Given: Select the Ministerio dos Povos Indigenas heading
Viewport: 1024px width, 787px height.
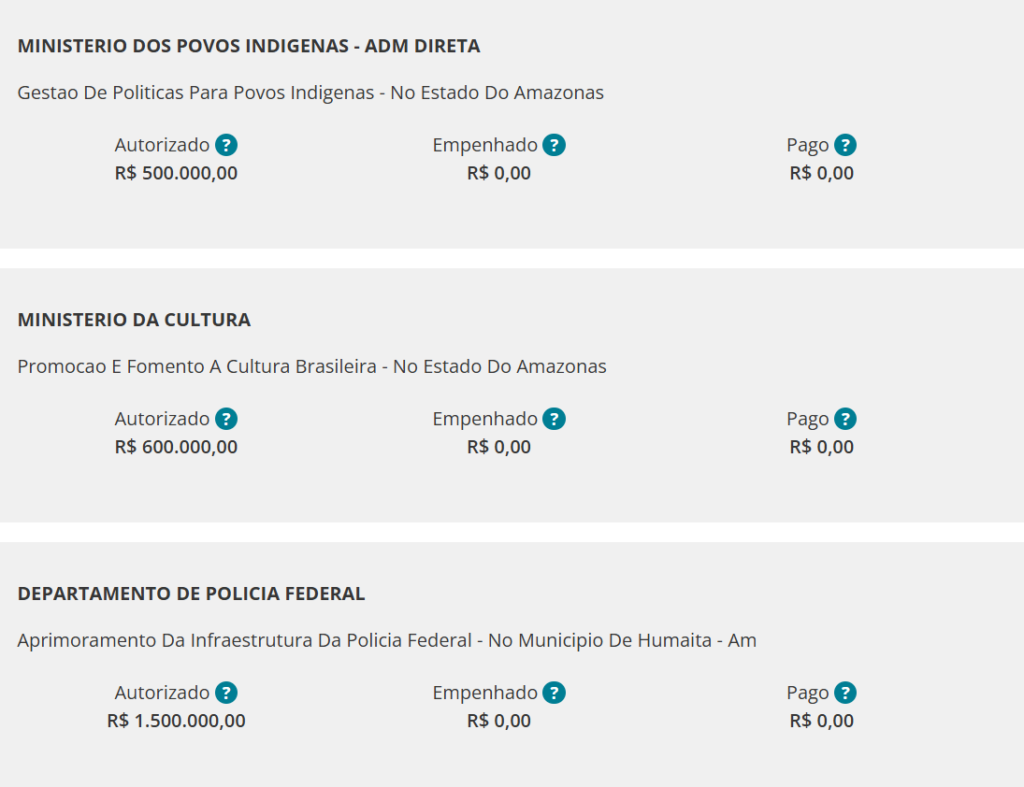Looking at the screenshot, I should (249, 46).
